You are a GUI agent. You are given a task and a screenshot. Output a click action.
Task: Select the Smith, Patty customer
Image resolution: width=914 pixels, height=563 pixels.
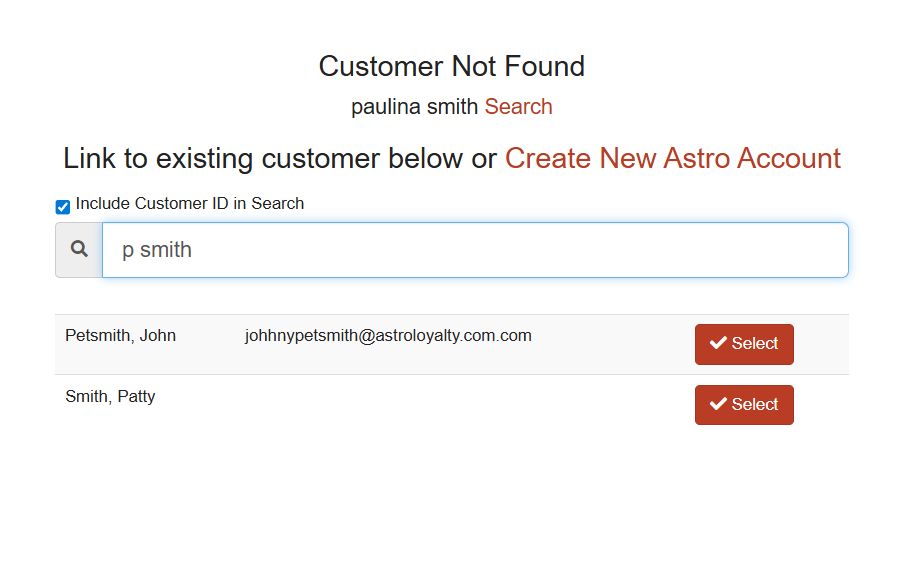(x=744, y=405)
